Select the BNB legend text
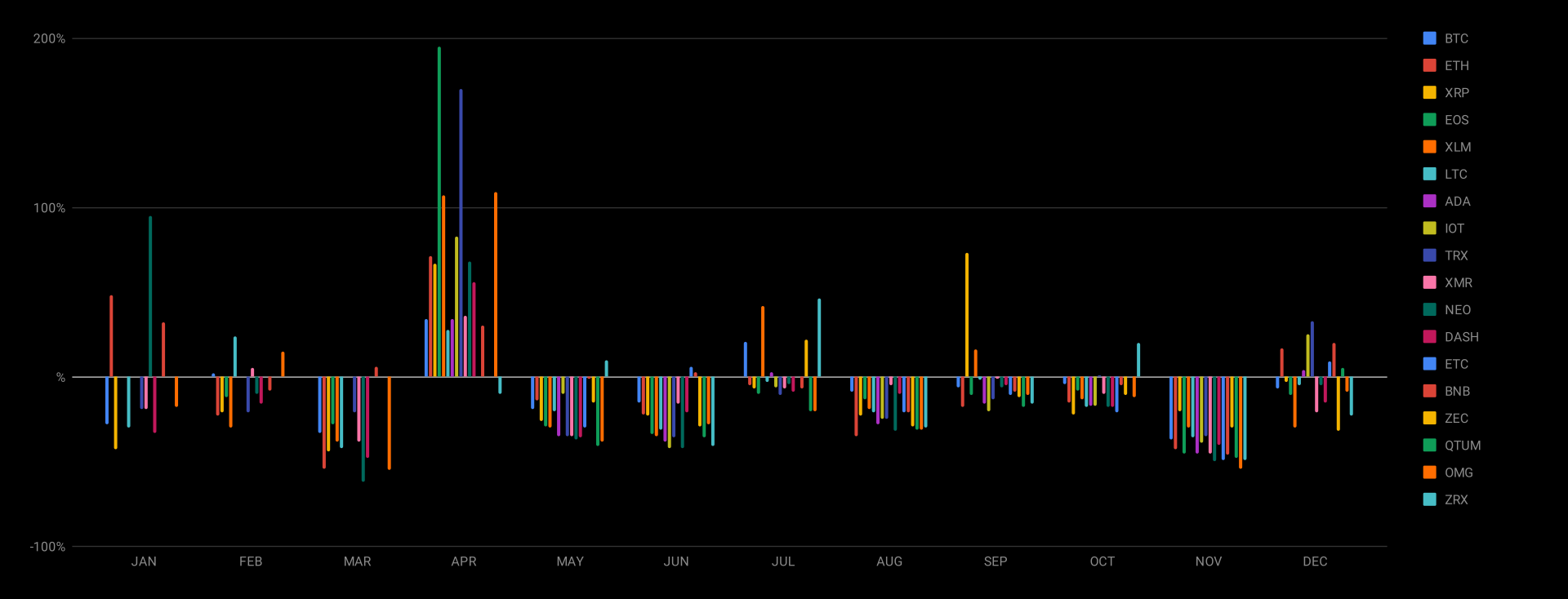Screen dimensions: 1568x599 [1457, 391]
